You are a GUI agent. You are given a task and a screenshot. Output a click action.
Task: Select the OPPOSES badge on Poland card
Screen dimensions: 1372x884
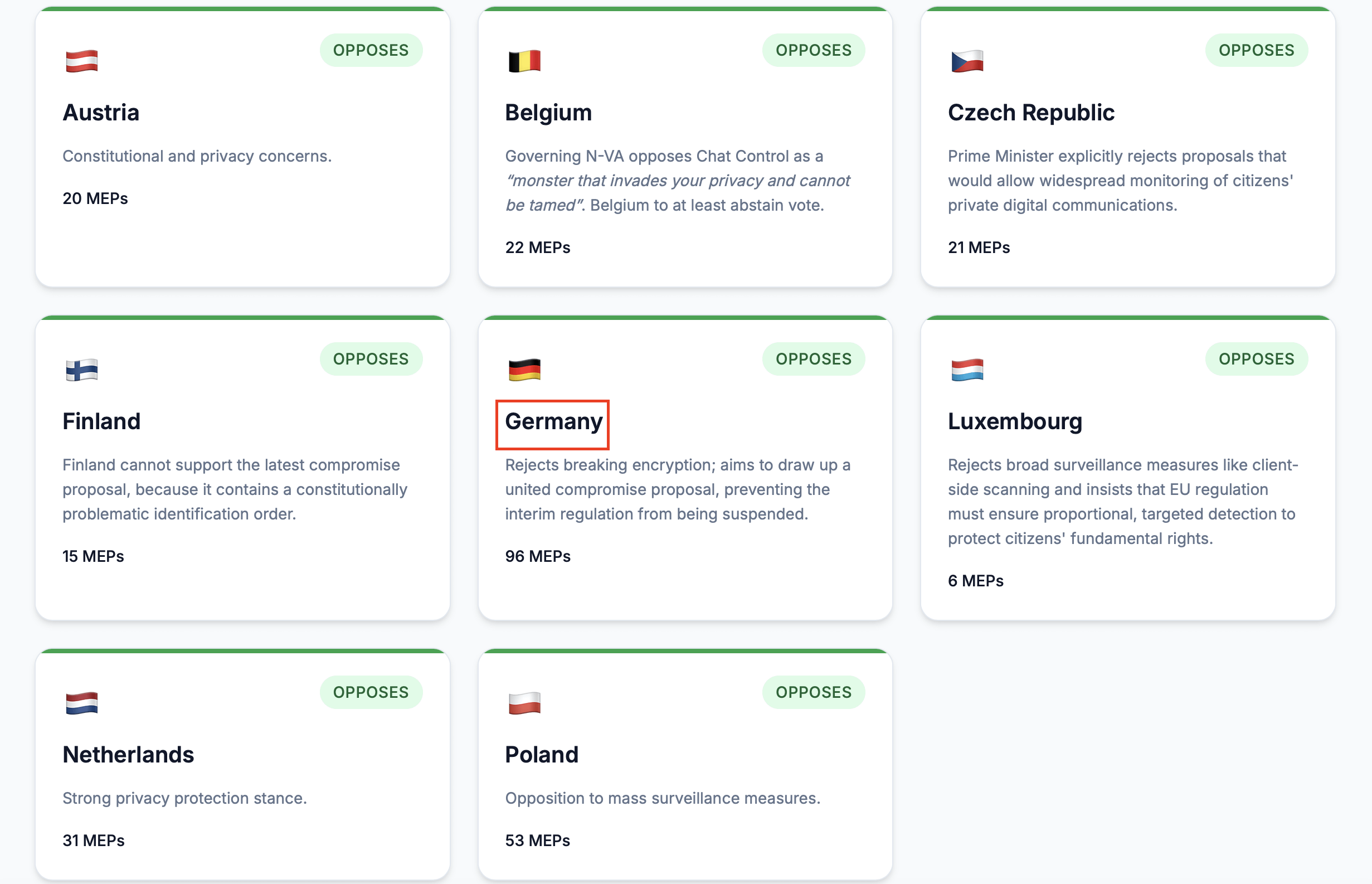pos(813,692)
